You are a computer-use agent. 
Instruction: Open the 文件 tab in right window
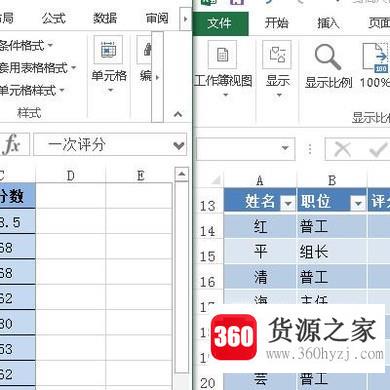tap(220, 23)
